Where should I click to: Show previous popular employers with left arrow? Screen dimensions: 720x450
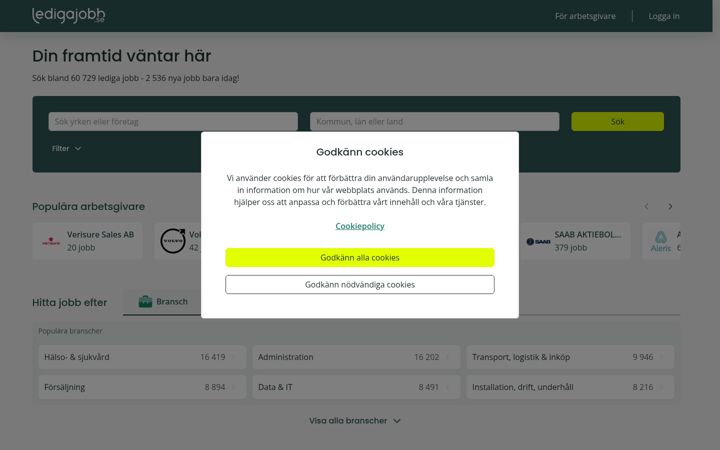pos(646,207)
